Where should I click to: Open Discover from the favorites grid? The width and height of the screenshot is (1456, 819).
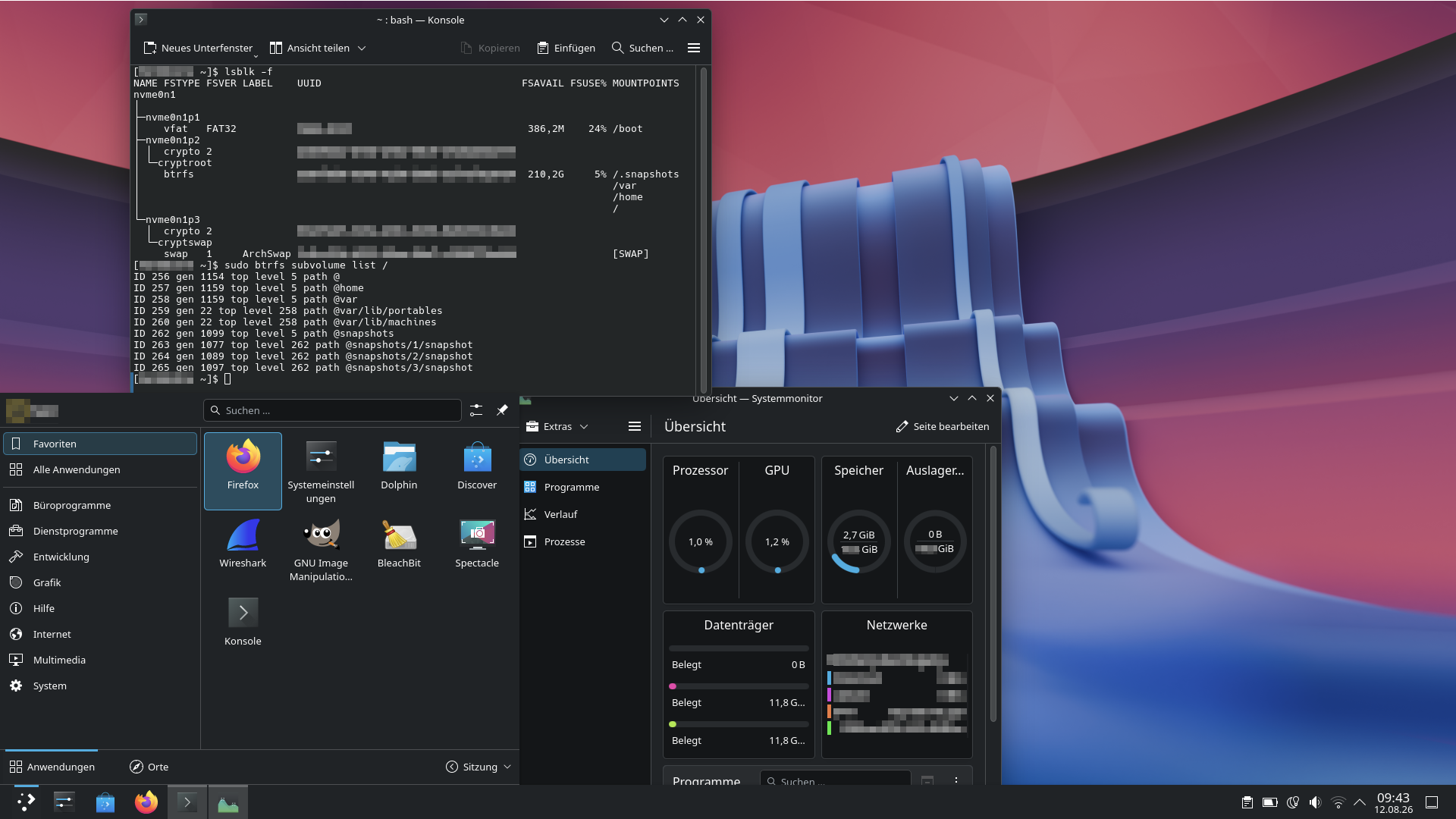coord(477,471)
